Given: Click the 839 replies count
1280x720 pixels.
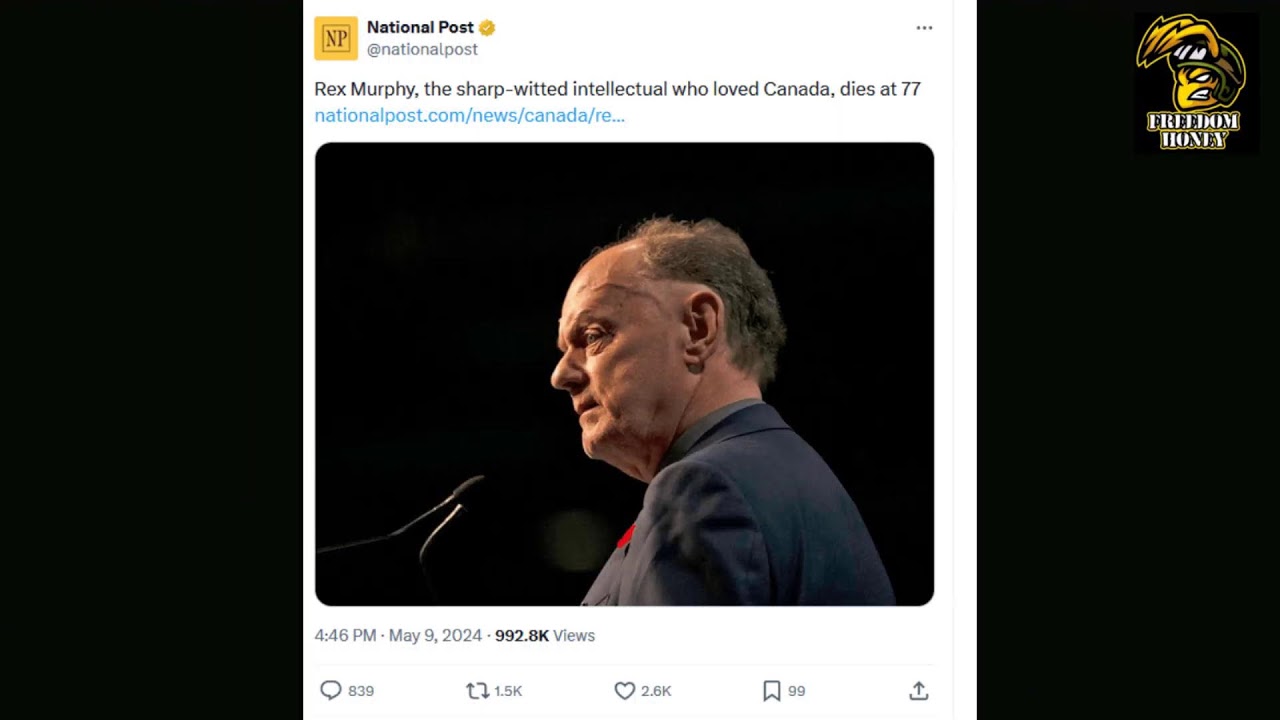Looking at the screenshot, I should (x=361, y=691).
